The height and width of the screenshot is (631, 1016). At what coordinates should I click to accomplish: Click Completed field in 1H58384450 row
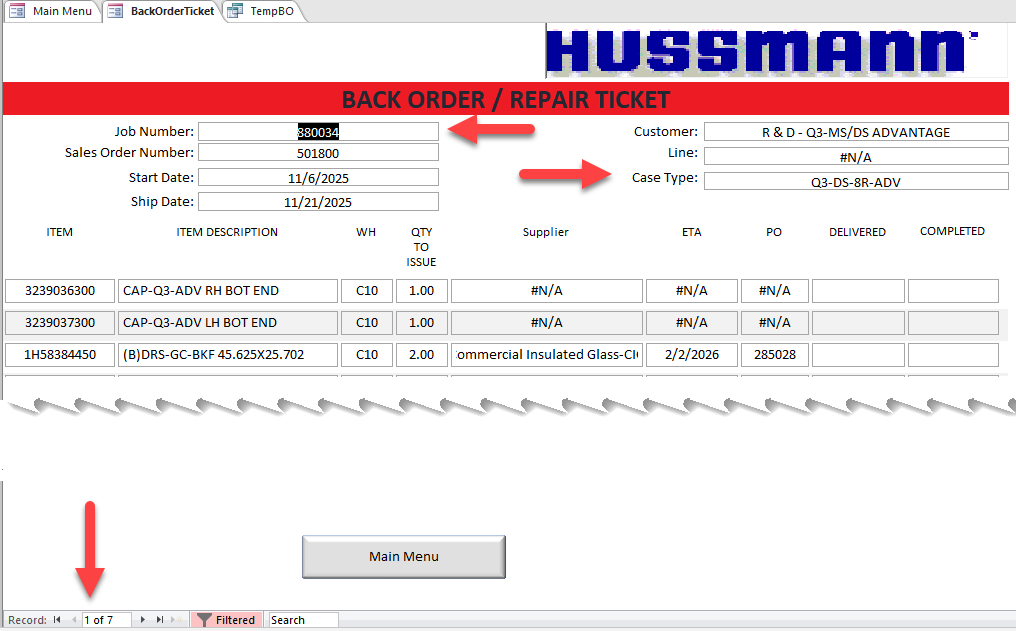pos(953,354)
